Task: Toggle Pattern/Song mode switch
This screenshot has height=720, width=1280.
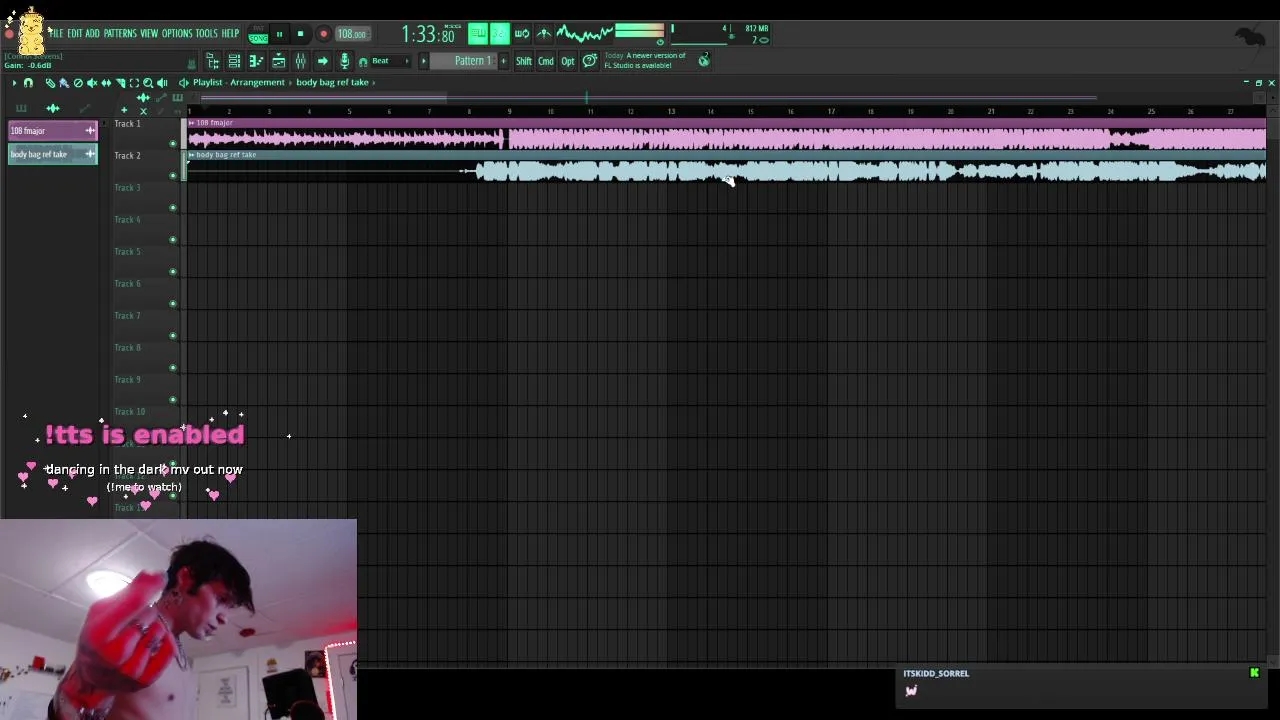Action: point(258,34)
